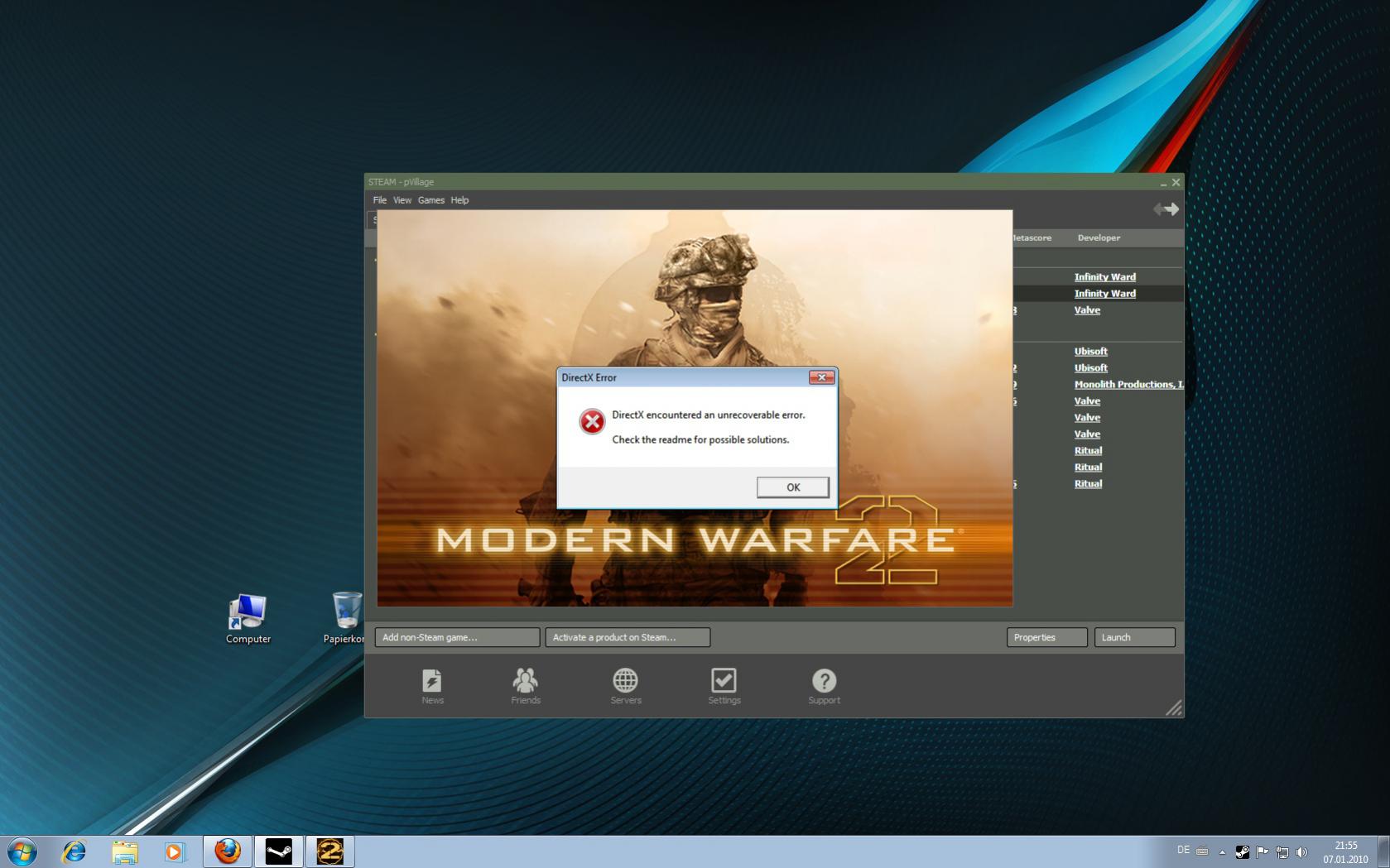The width and height of the screenshot is (1390, 868).
Task: Open the Support page in Steam
Action: point(824,687)
